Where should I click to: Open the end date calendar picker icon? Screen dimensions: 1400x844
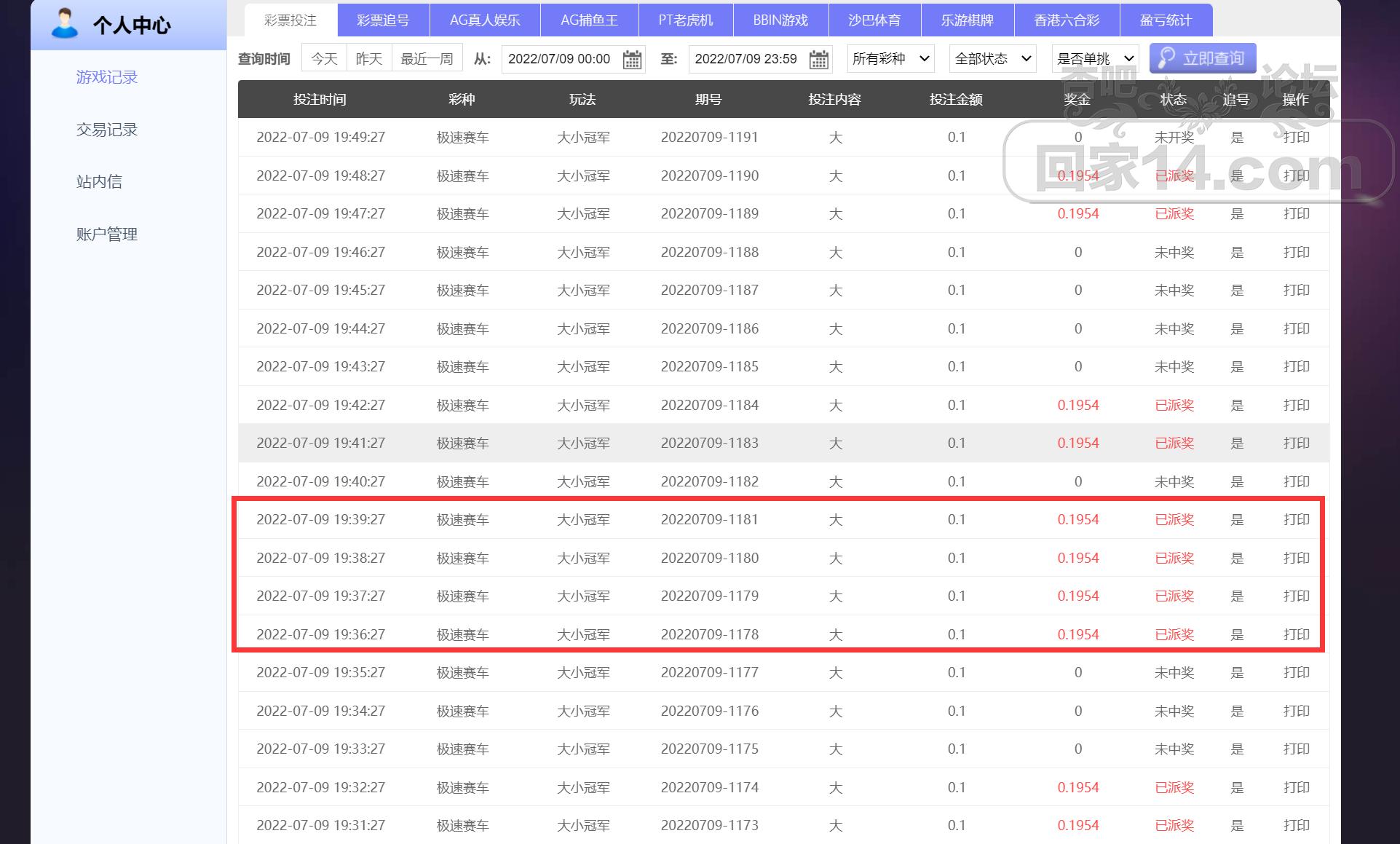[x=819, y=59]
